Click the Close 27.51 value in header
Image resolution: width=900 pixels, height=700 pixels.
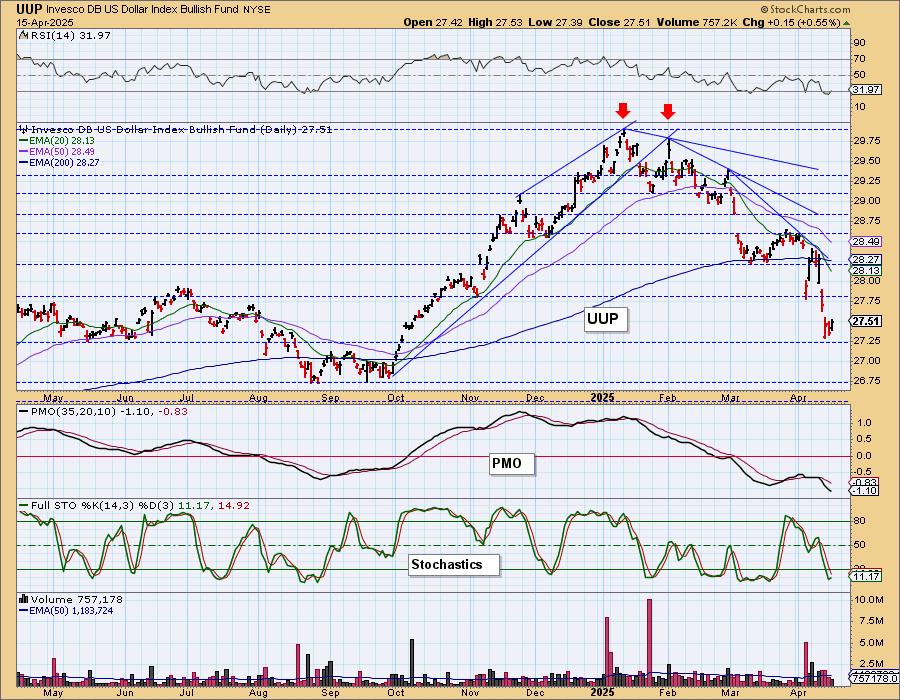(619, 22)
